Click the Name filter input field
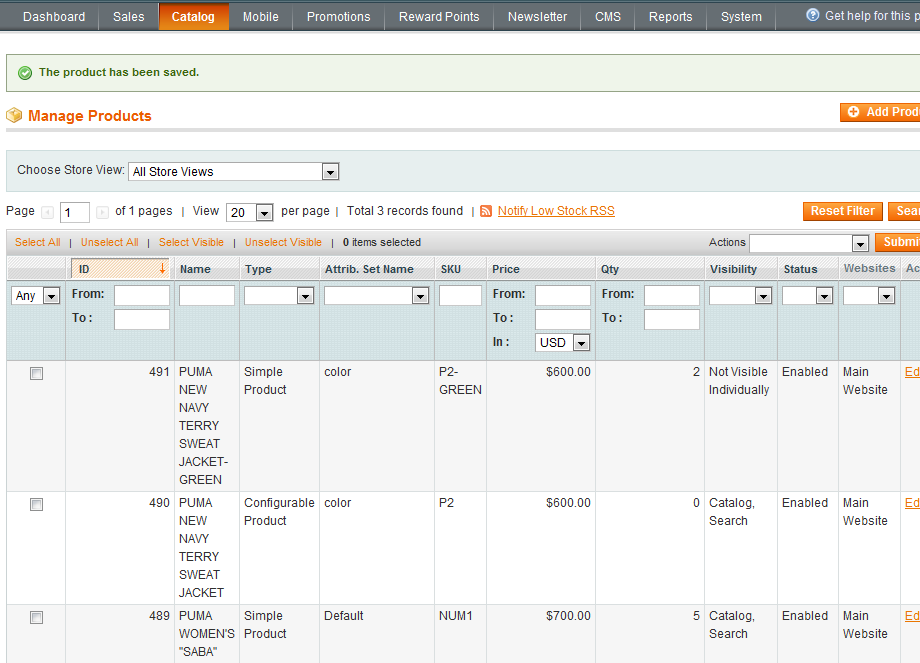The image size is (920, 663). click(207, 295)
